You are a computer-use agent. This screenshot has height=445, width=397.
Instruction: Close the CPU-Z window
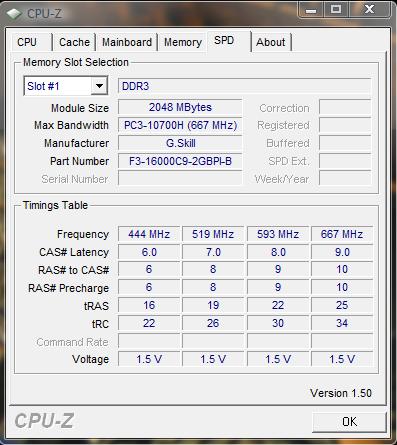369,9
